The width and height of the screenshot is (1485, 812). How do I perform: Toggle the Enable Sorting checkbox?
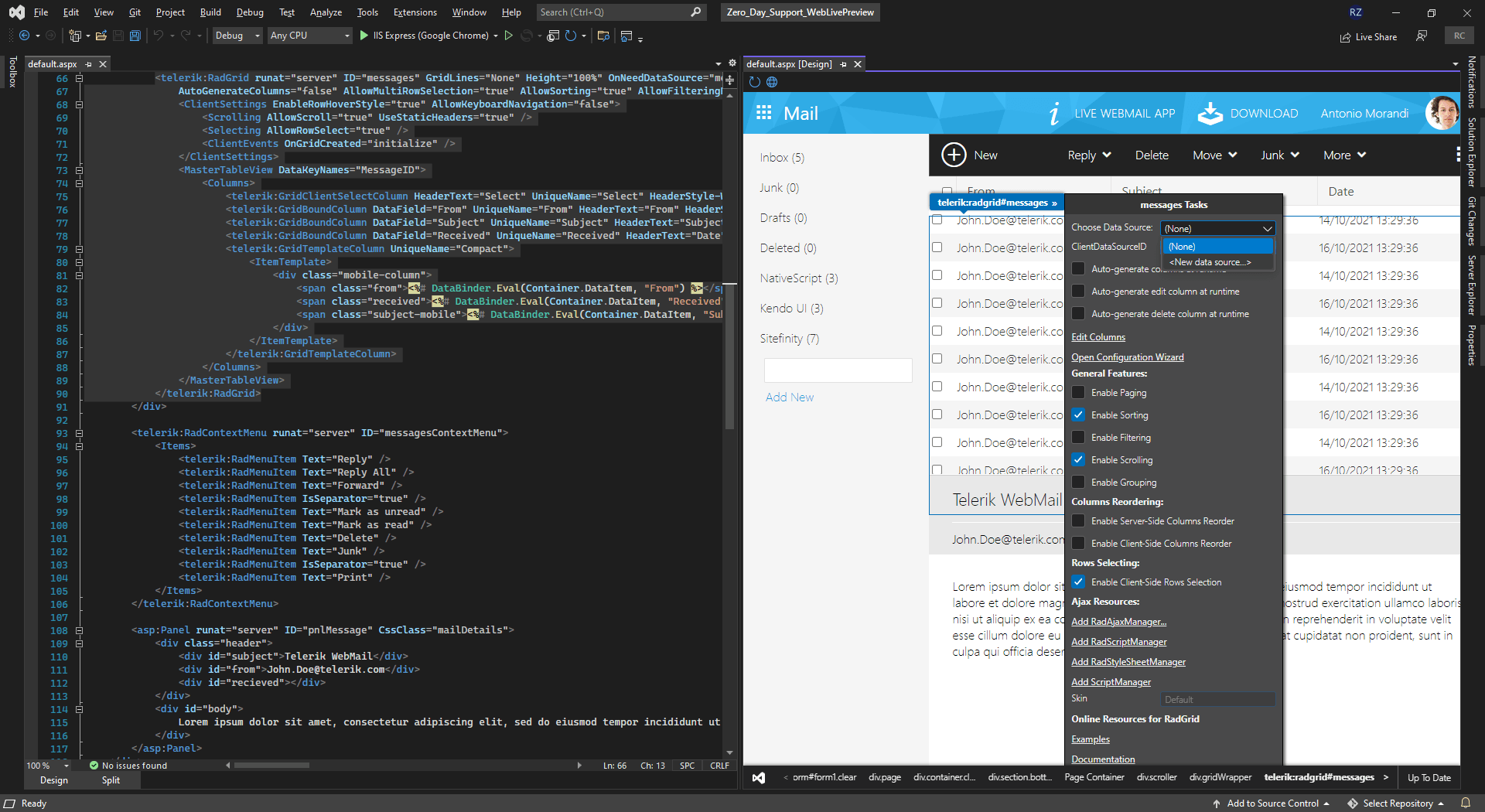1078,415
